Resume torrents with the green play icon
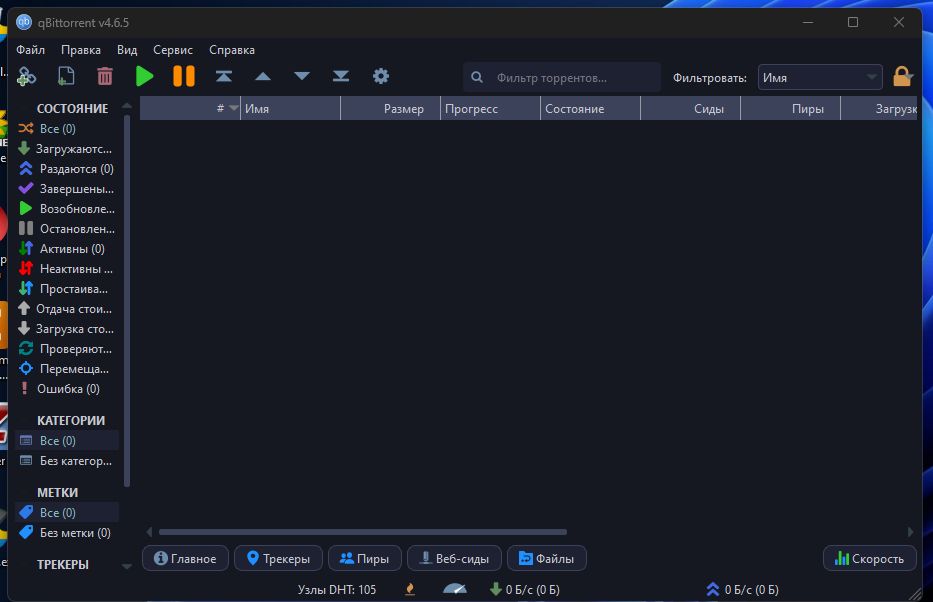 tap(145, 76)
